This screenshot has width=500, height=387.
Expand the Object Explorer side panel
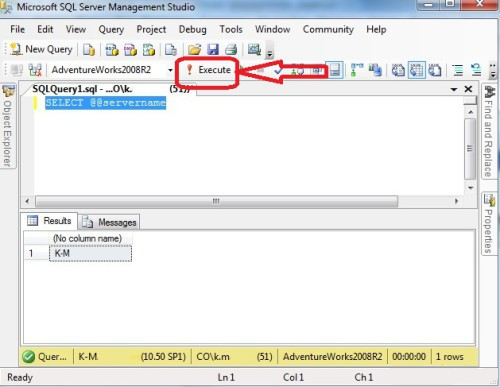(x=8, y=126)
